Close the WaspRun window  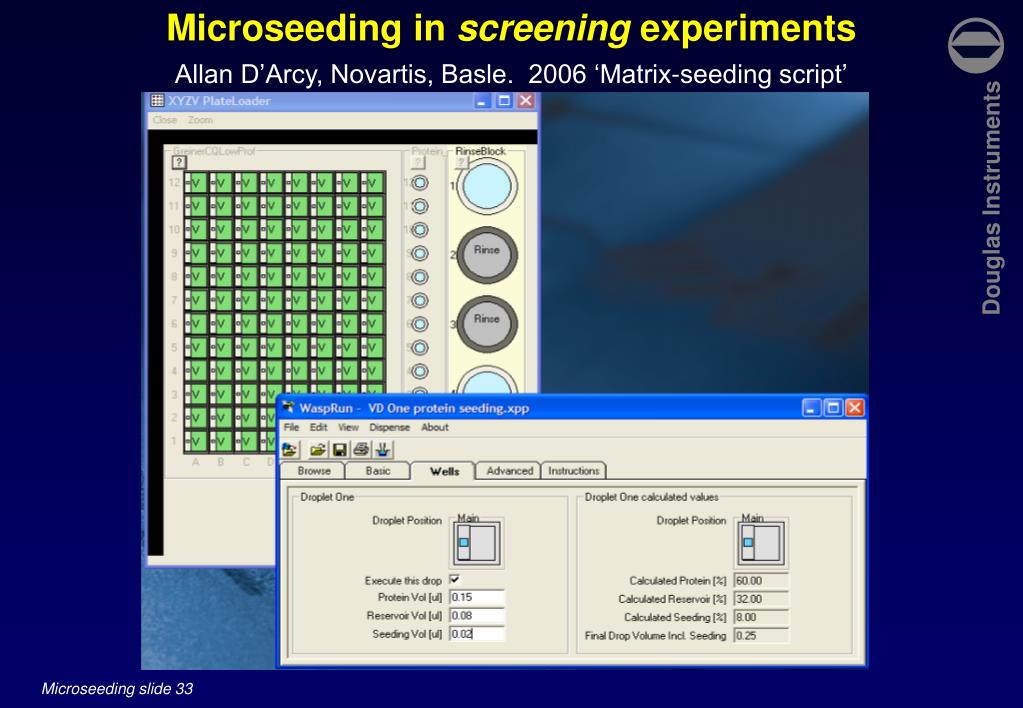click(x=855, y=408)
